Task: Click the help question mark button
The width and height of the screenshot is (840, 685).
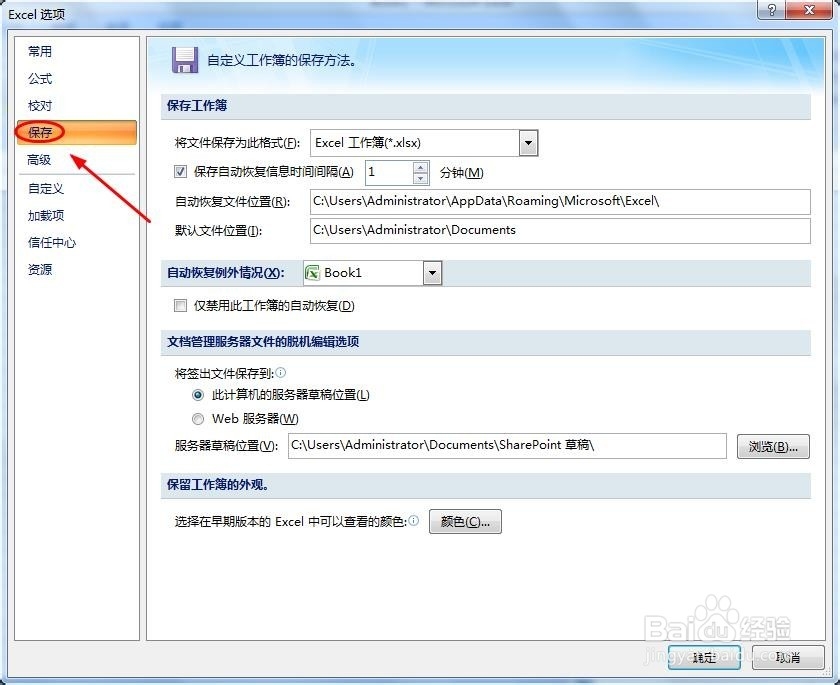Action: click(x=772, y=10)
